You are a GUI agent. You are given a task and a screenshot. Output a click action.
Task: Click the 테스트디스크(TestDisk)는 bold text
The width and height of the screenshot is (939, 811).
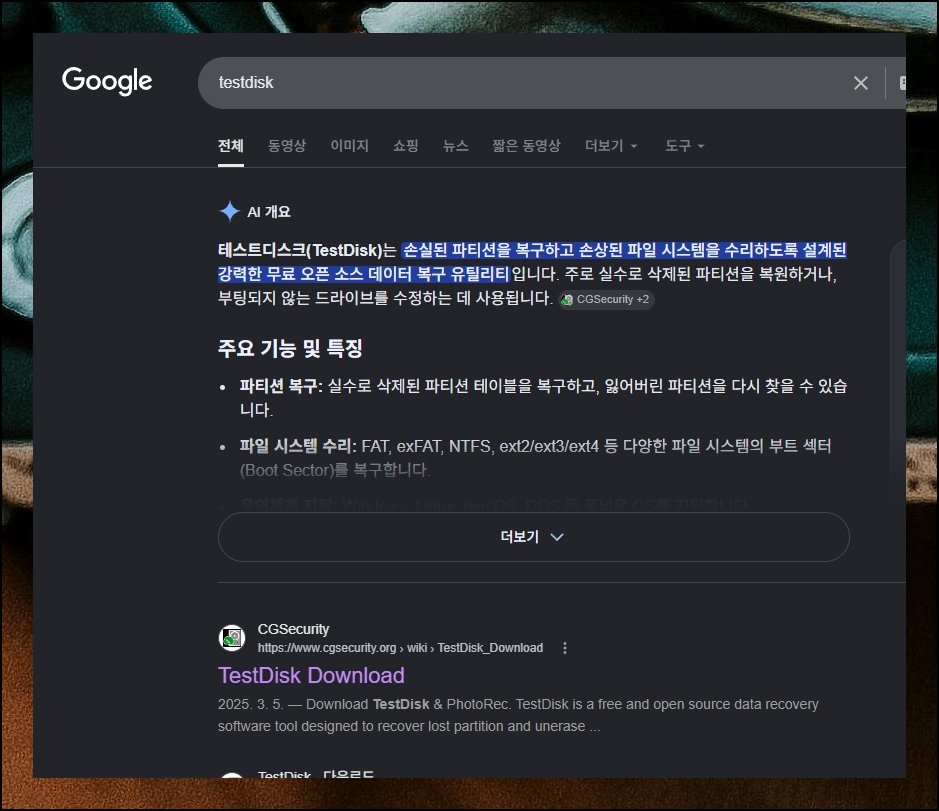coord(307,250)
